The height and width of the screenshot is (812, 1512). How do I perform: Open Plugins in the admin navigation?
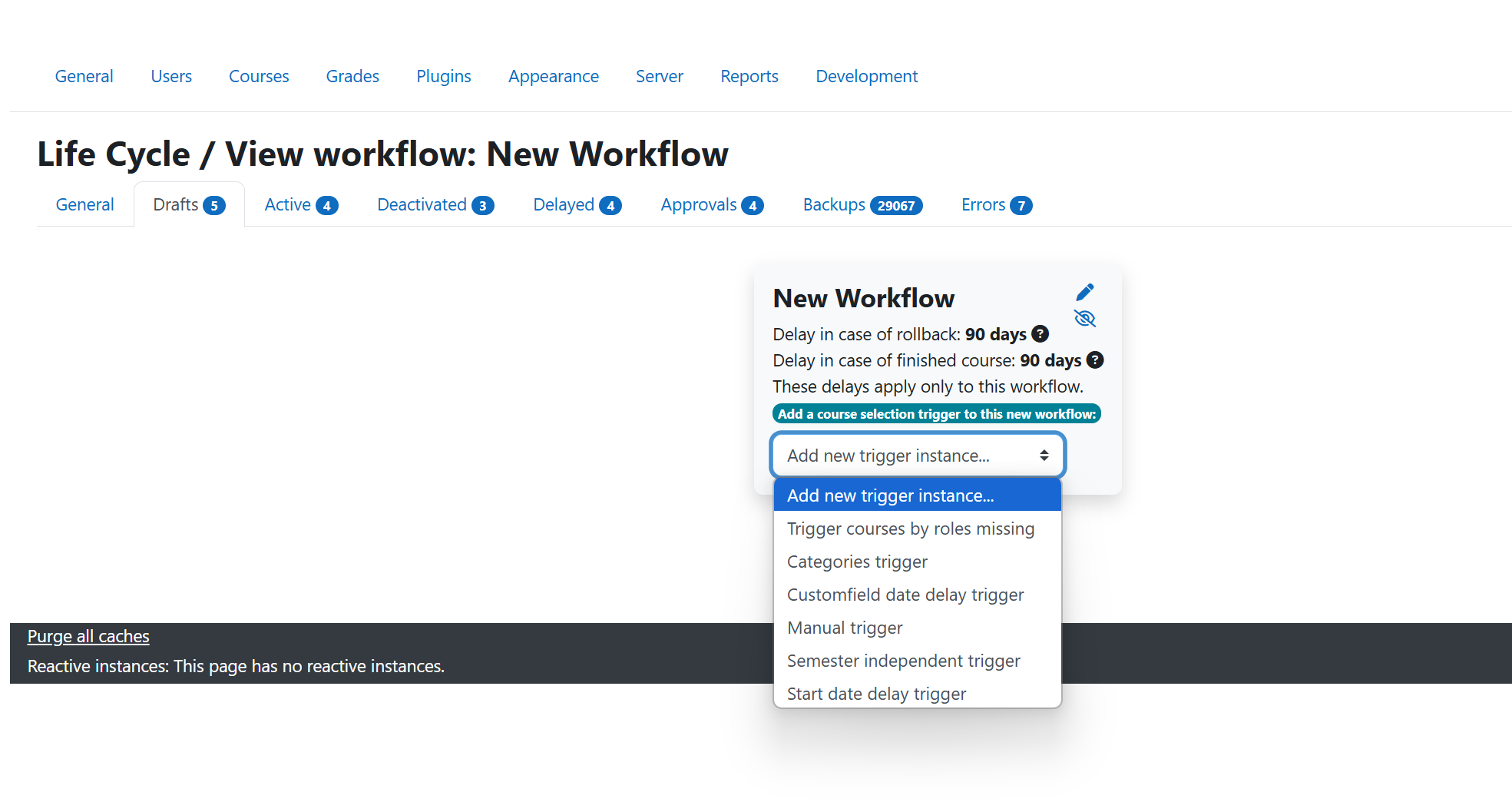(x=443, y=76)
